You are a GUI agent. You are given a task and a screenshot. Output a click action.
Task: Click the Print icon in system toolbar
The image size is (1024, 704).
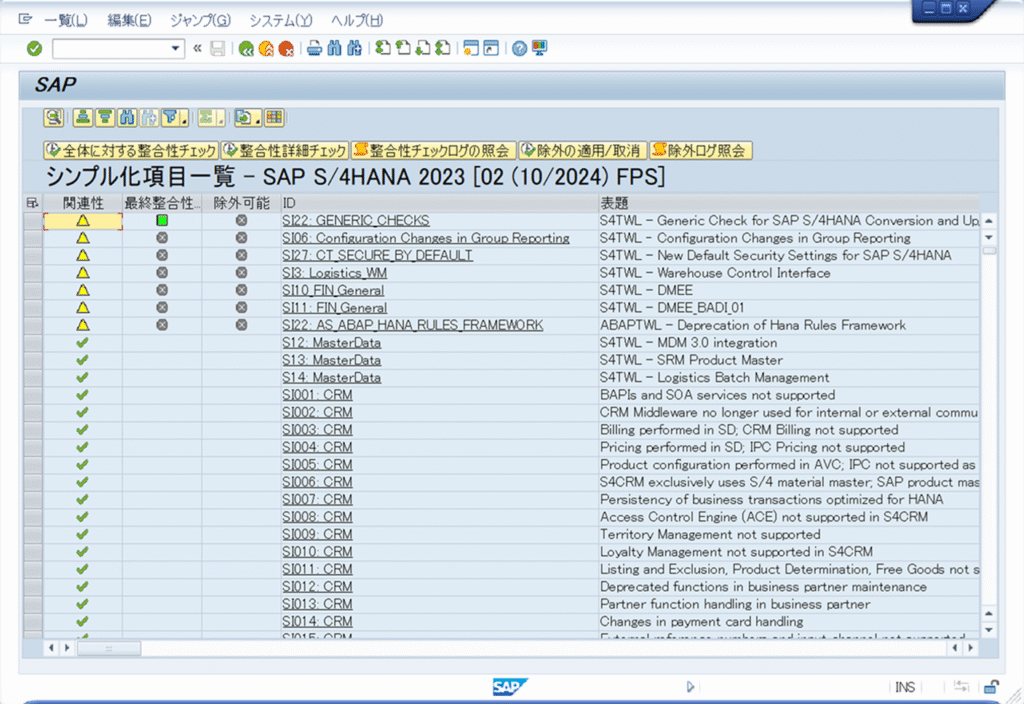315,48
